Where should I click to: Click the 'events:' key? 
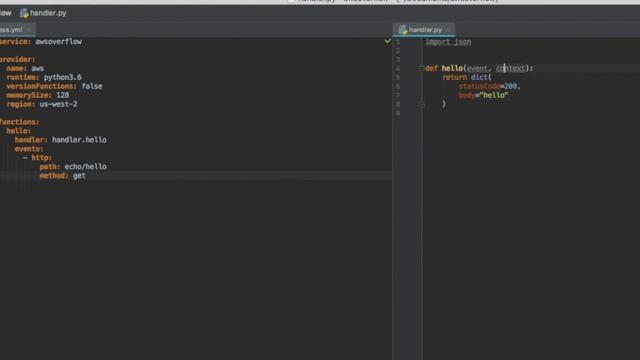29,149
